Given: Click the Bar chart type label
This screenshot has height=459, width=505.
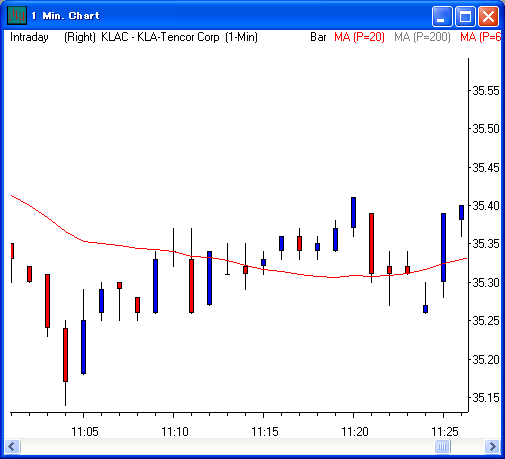Looking at the screenshot, I should point(318,37).
